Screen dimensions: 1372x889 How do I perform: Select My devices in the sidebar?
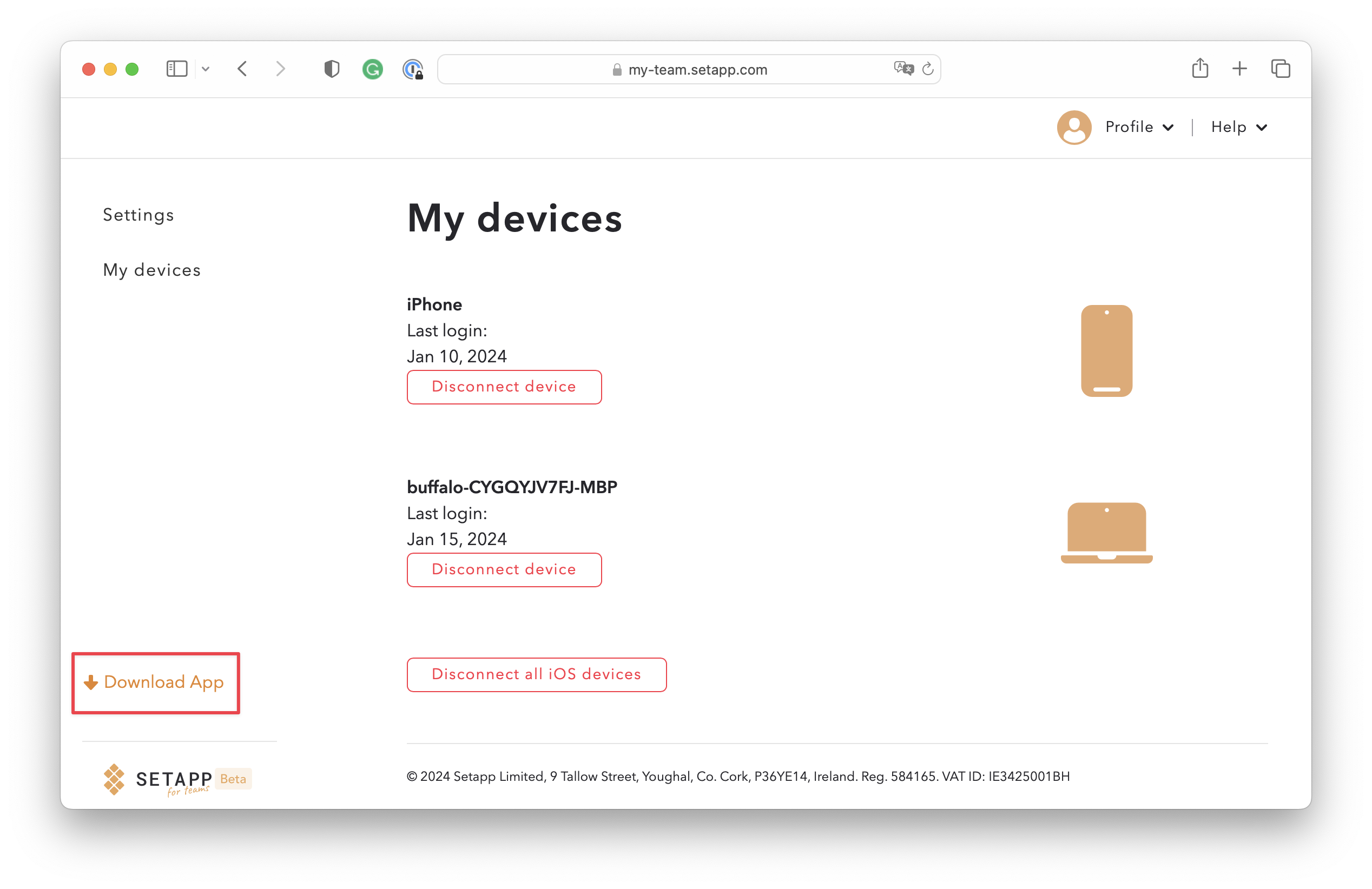[151, 270]
